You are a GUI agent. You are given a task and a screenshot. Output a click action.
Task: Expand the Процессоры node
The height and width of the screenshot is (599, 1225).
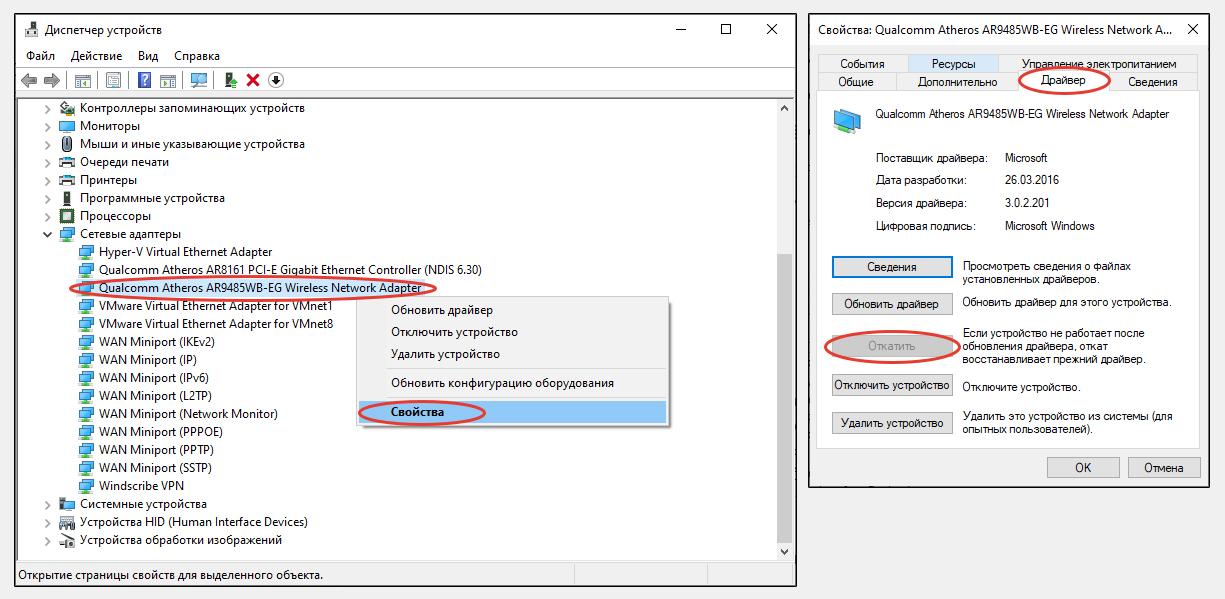point(48,216)
